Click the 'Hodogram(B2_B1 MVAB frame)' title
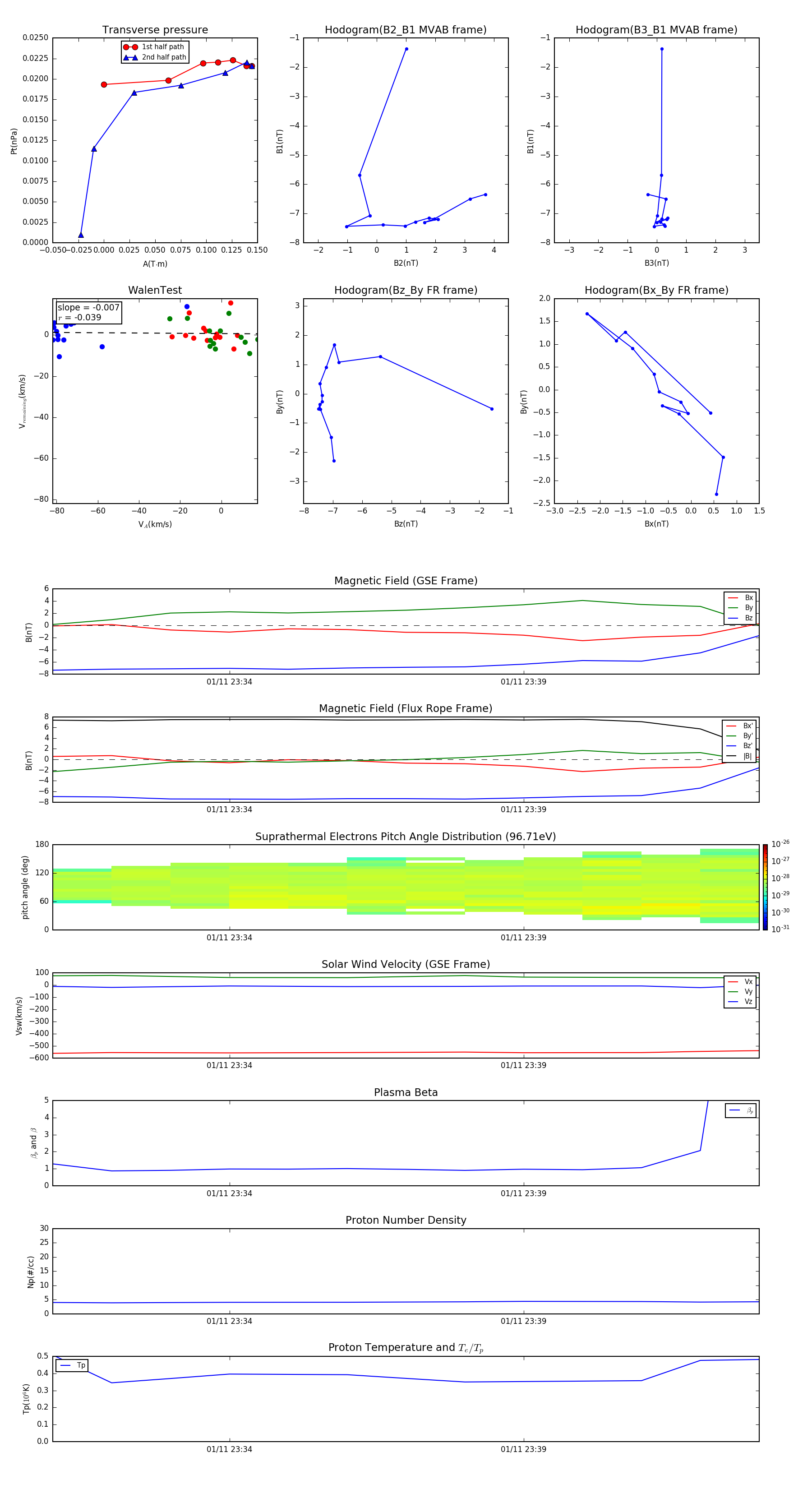Viewport: 812px width, 1489px height. 406,30
